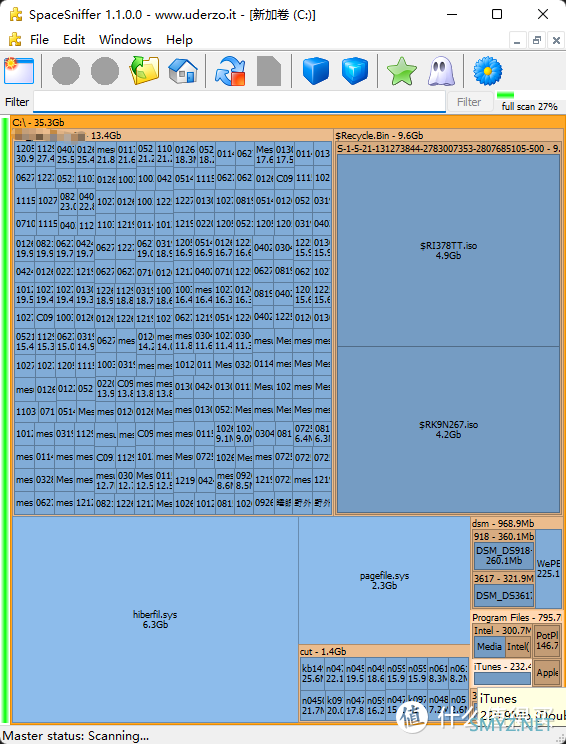Click the blue flower donate icon
This screenshot has height=744, width=566.
coord(488,71)
